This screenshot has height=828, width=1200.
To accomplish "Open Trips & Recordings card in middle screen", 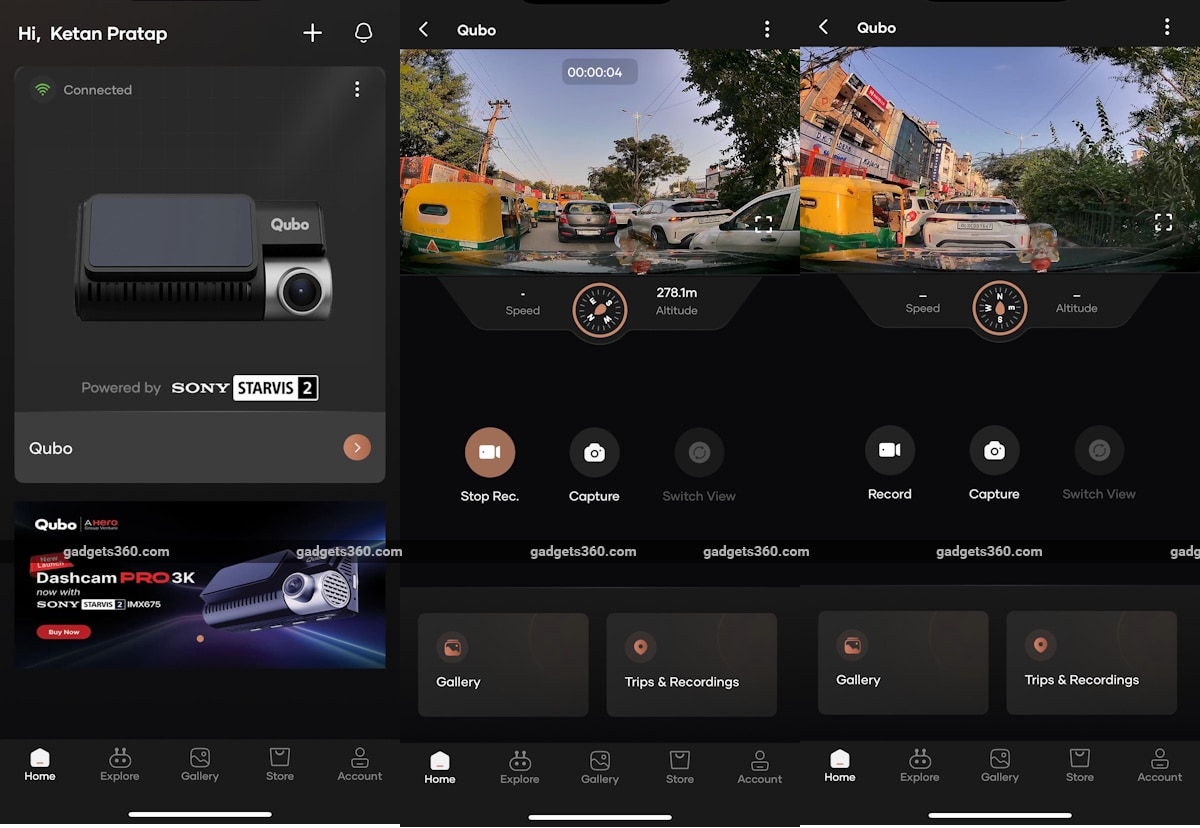I will pyautogui.click(x=692, y=664).
